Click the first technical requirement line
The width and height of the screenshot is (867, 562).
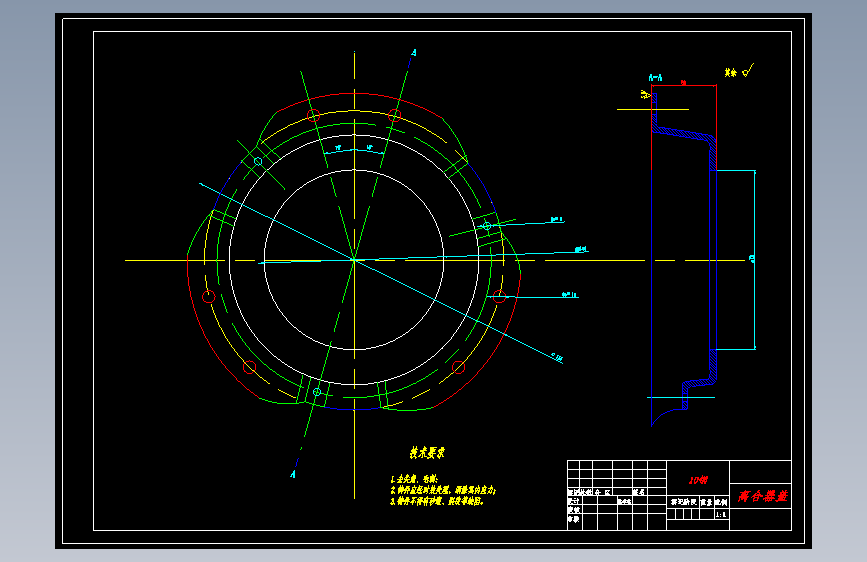click(414, 479)
